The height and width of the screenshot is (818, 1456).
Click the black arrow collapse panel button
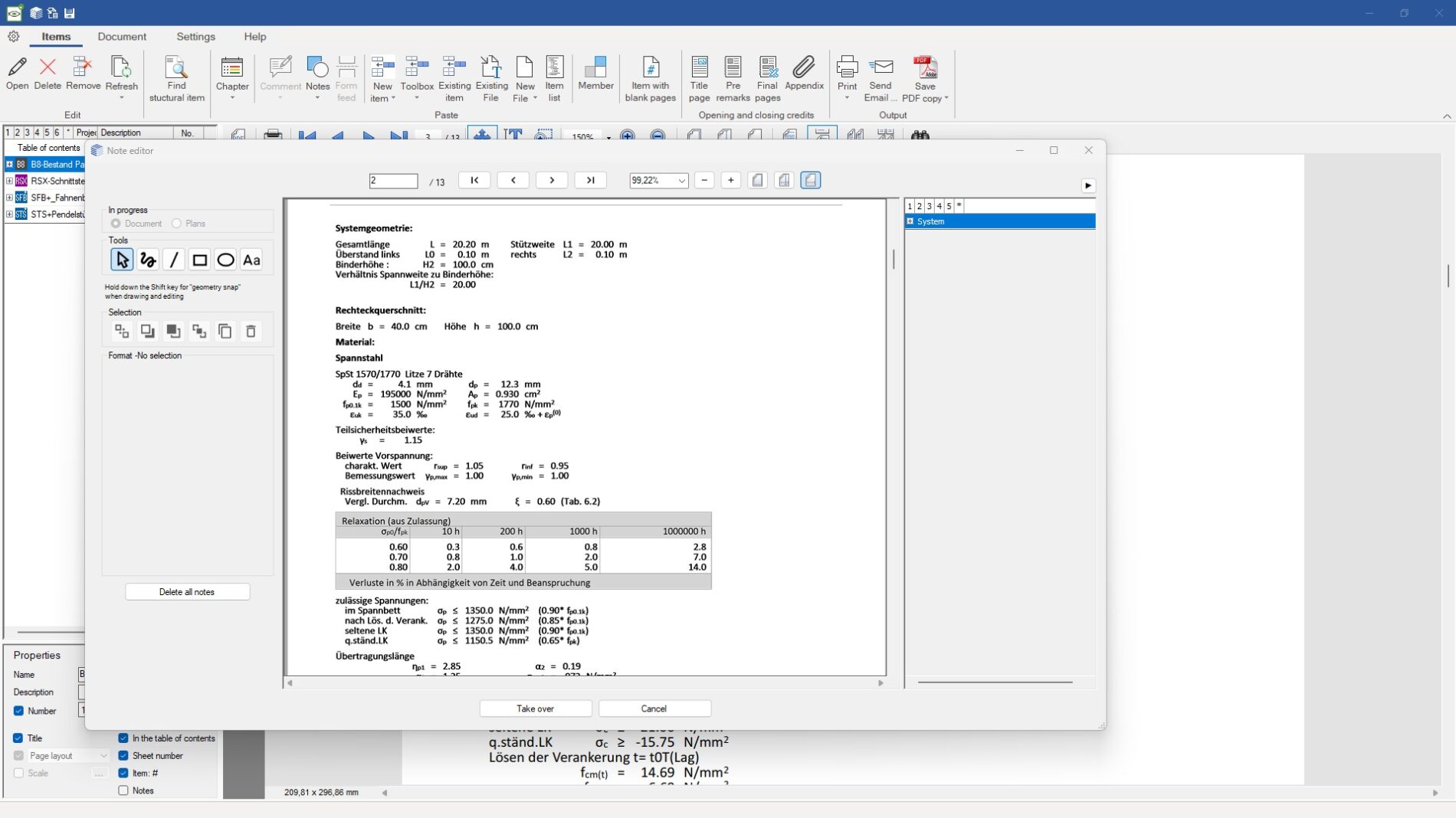coord(1088,185)
